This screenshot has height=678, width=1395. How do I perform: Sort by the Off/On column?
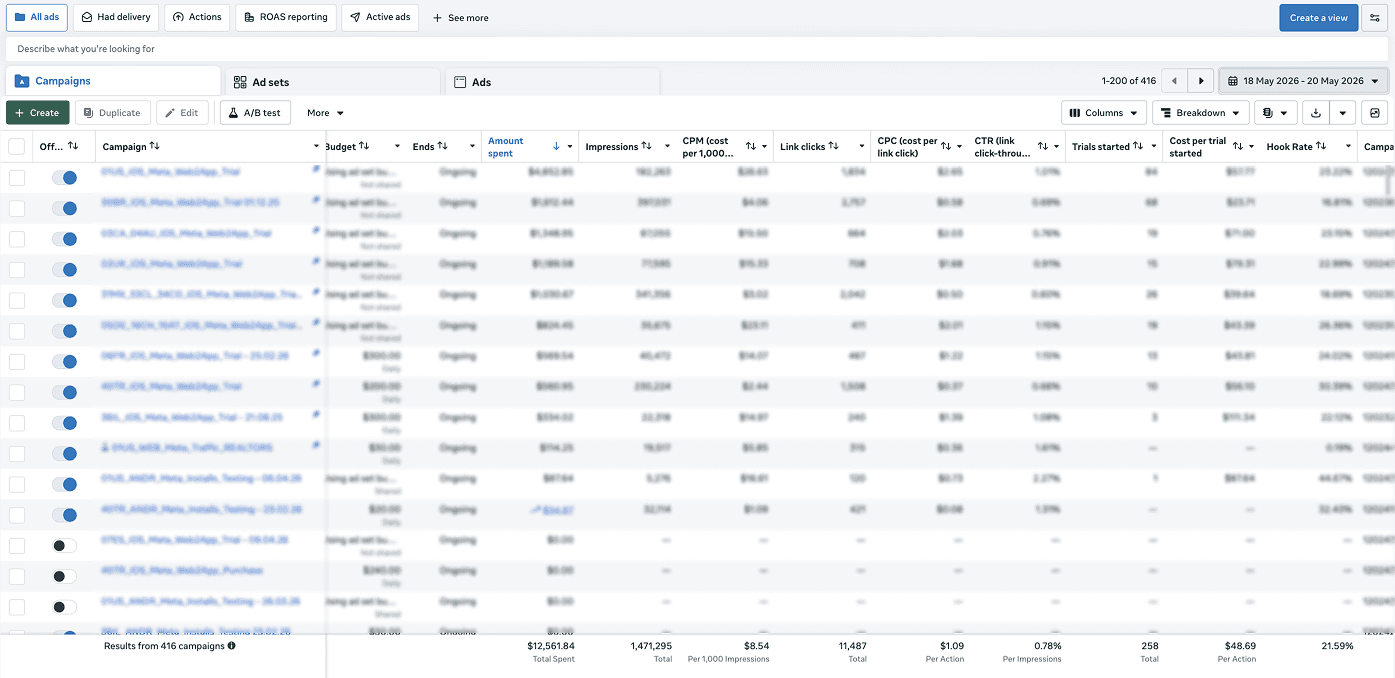tap(73, 146)
